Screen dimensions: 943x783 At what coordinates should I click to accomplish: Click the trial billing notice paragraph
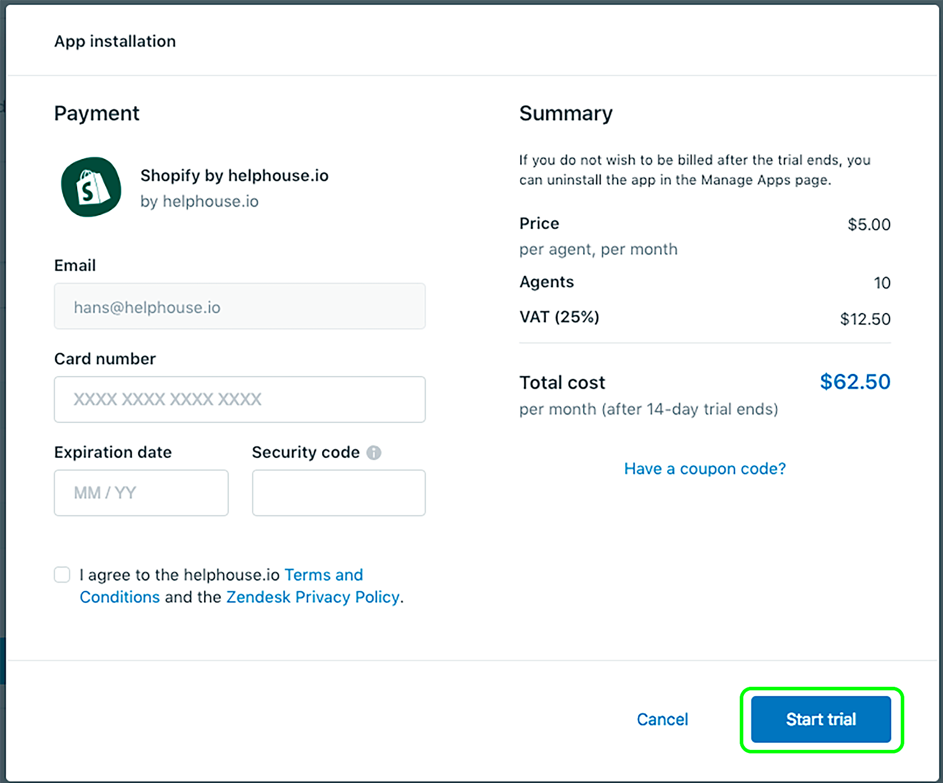[x=695, y=170]
